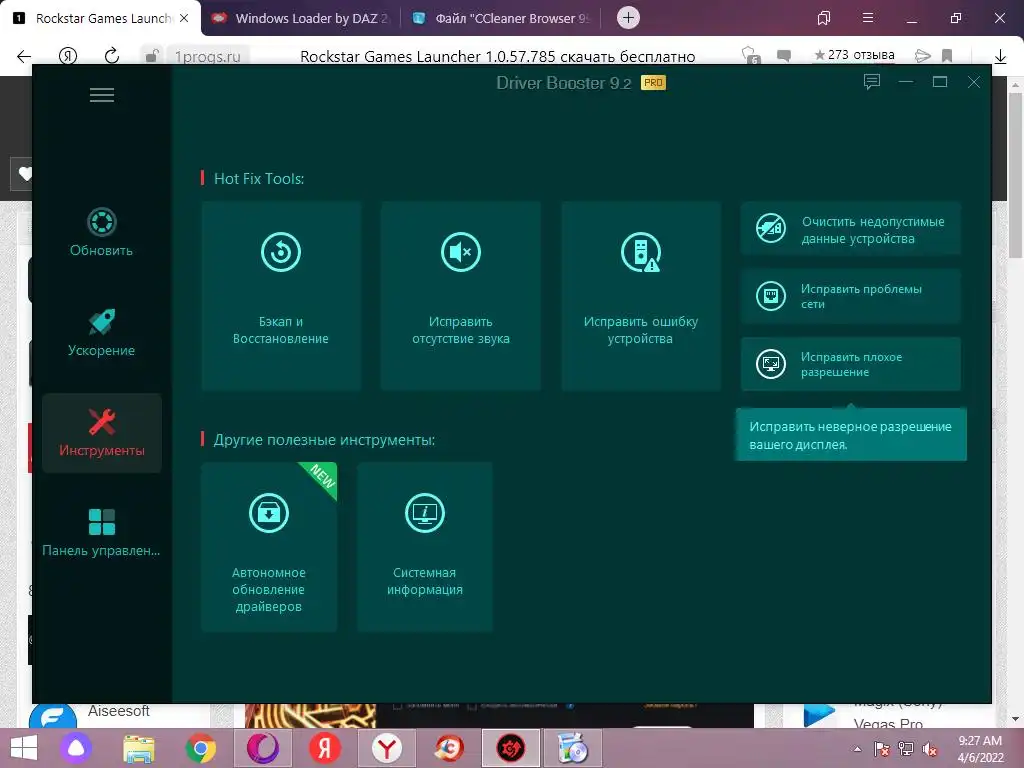Viewport: 1024px width, 768px height.
Task: Open the Бэкап и Восстановление tool
Action: pos(281,296)
